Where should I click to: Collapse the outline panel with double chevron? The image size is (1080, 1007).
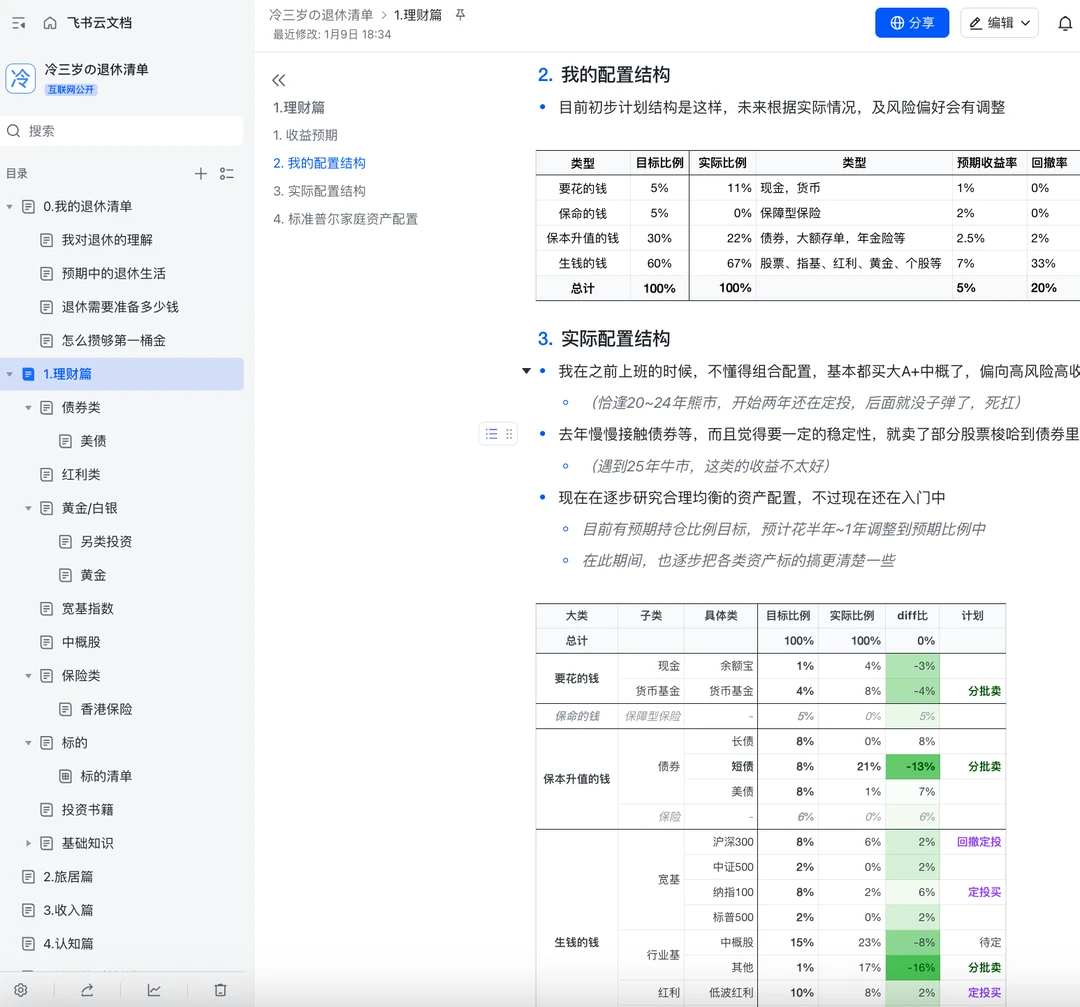click(x=279, y=81)
